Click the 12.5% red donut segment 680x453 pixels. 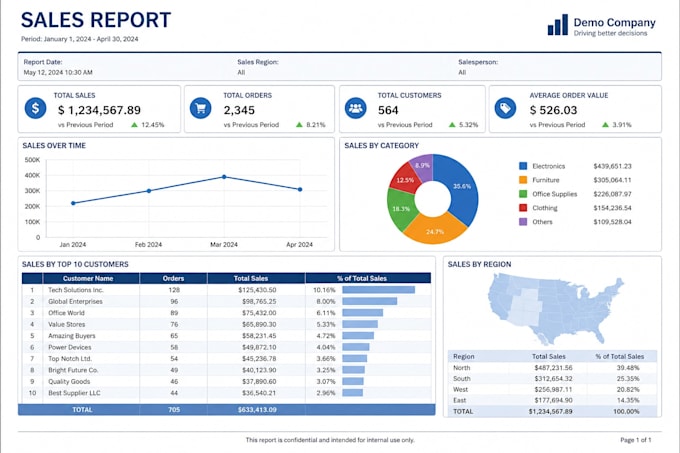coord(405,179)
